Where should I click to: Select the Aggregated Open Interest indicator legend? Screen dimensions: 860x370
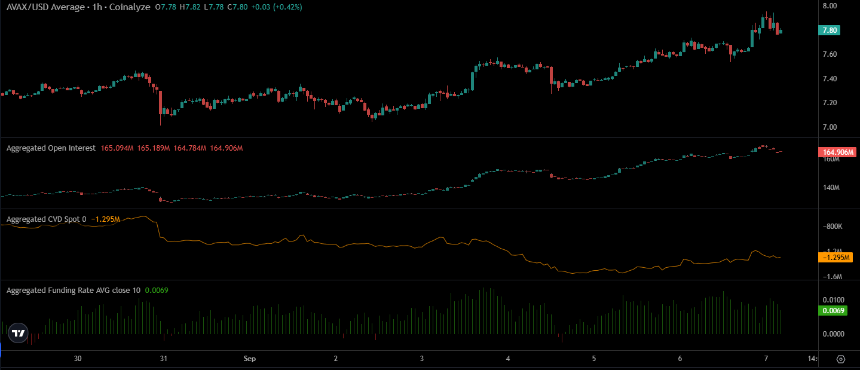(51, 149)
